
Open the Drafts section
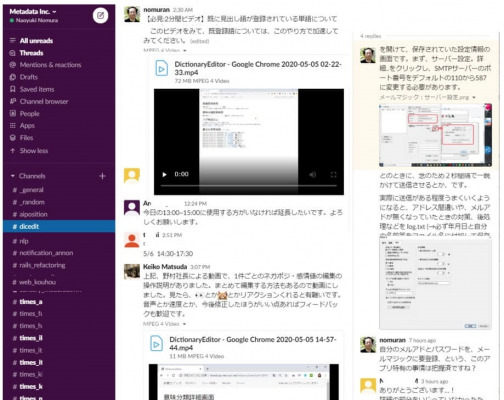(x=29, y=77)
